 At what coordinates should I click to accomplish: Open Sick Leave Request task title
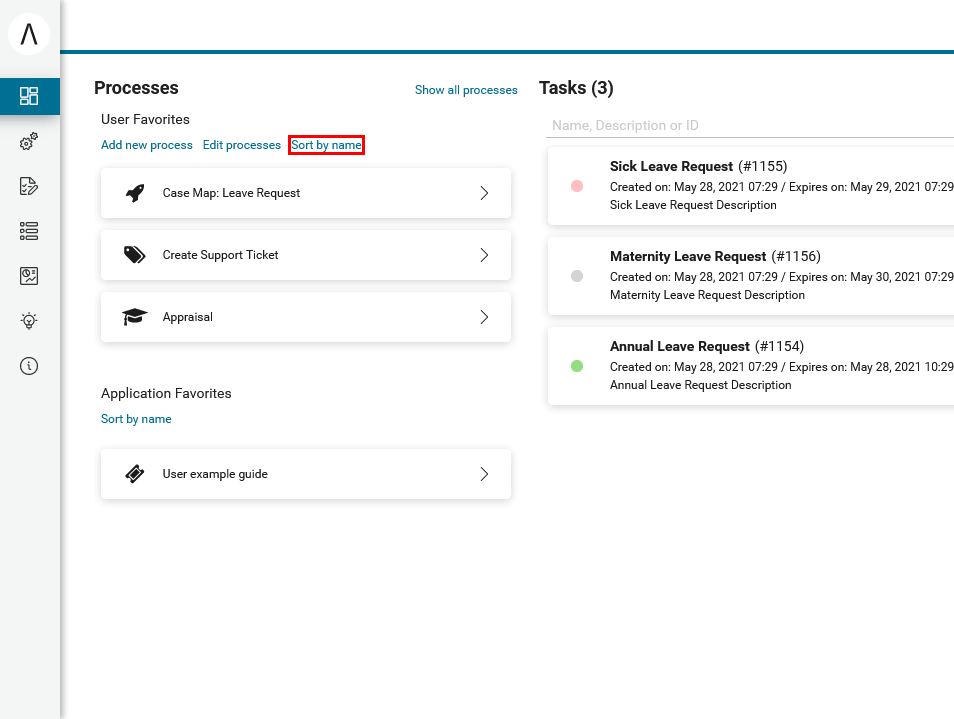tap(671, 167)
